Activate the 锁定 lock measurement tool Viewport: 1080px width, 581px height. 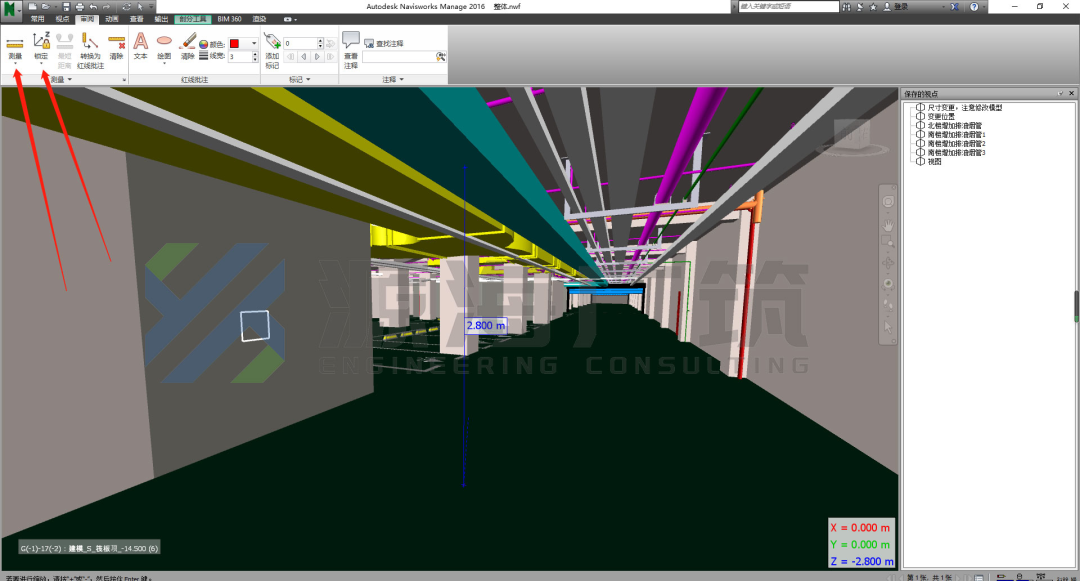point(41,45)
